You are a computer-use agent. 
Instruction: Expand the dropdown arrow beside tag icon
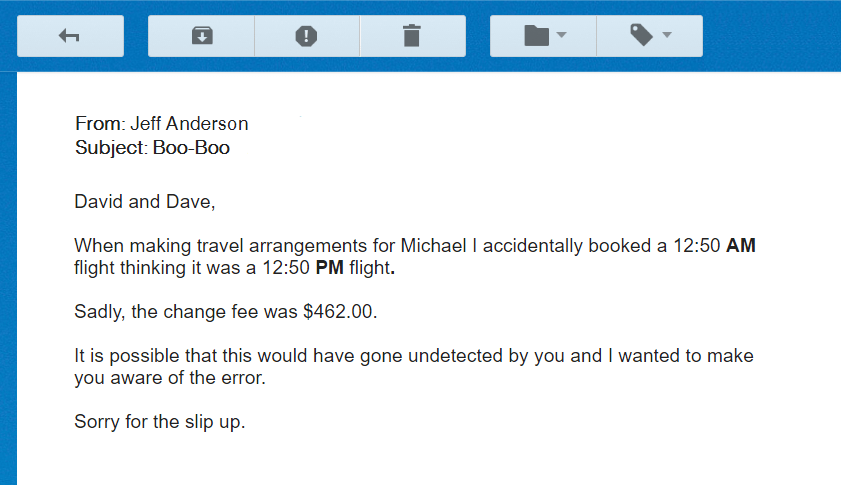(667, 36)
